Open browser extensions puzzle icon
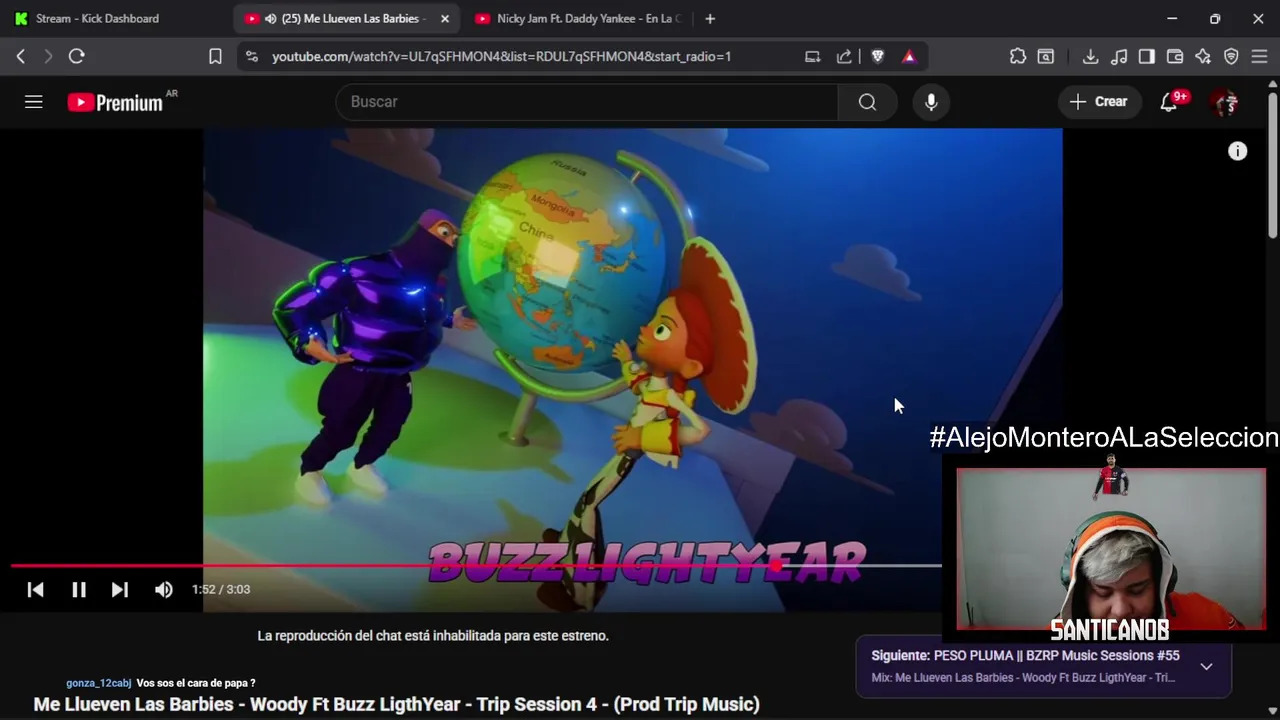1280x720 pixels. (1018, 57)
